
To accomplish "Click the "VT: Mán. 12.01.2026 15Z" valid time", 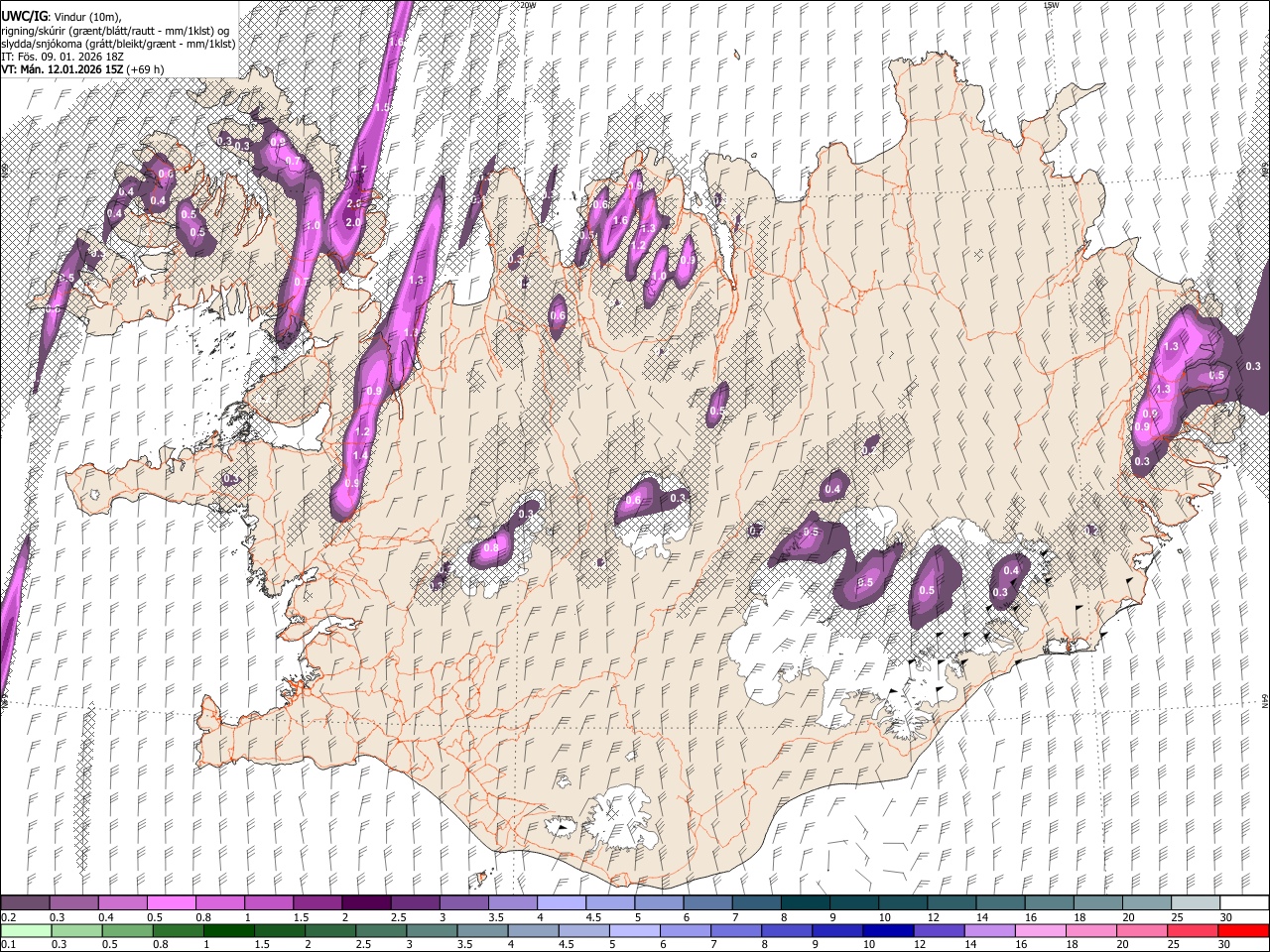I will pyautogui.click(x=62, y=69).
